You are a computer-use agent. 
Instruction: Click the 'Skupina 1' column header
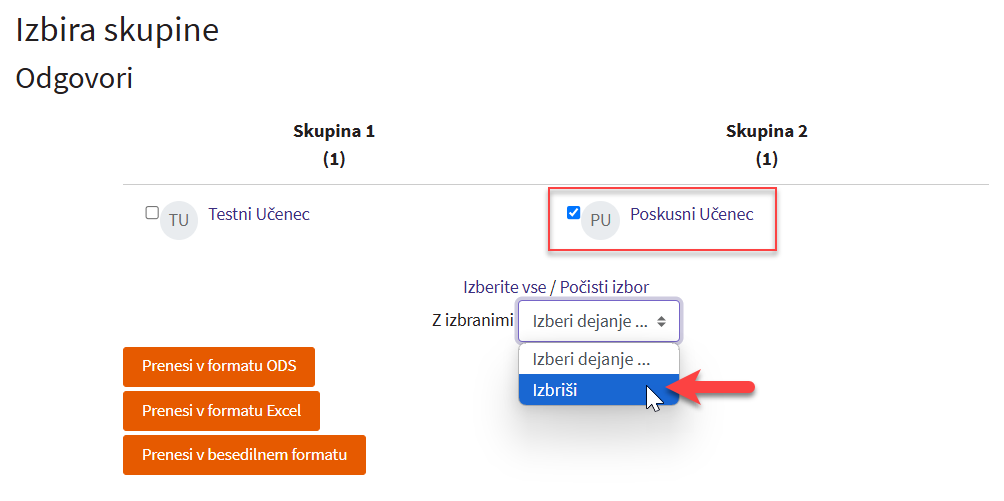[x=334, y=131]
